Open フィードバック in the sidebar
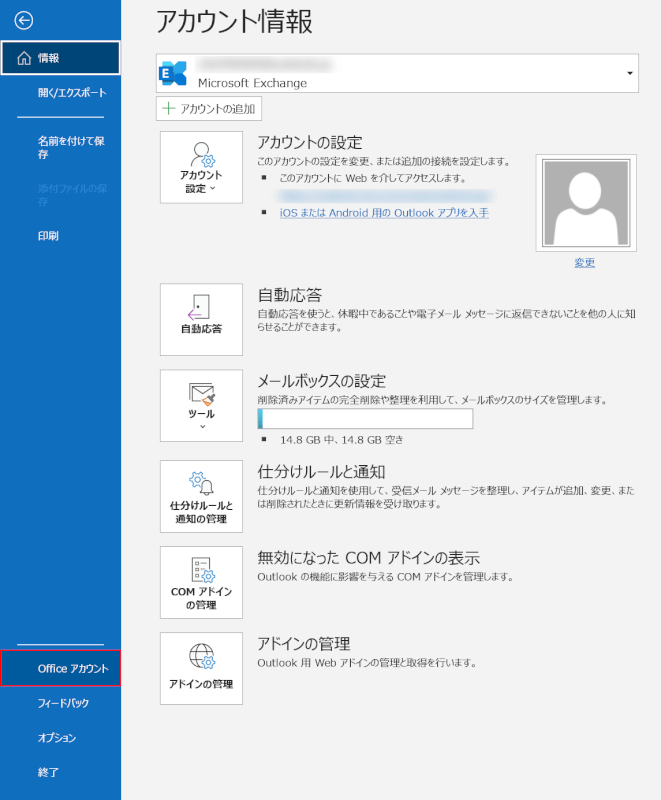The width and height of the screenshot is (661, 800). [63, 703]
